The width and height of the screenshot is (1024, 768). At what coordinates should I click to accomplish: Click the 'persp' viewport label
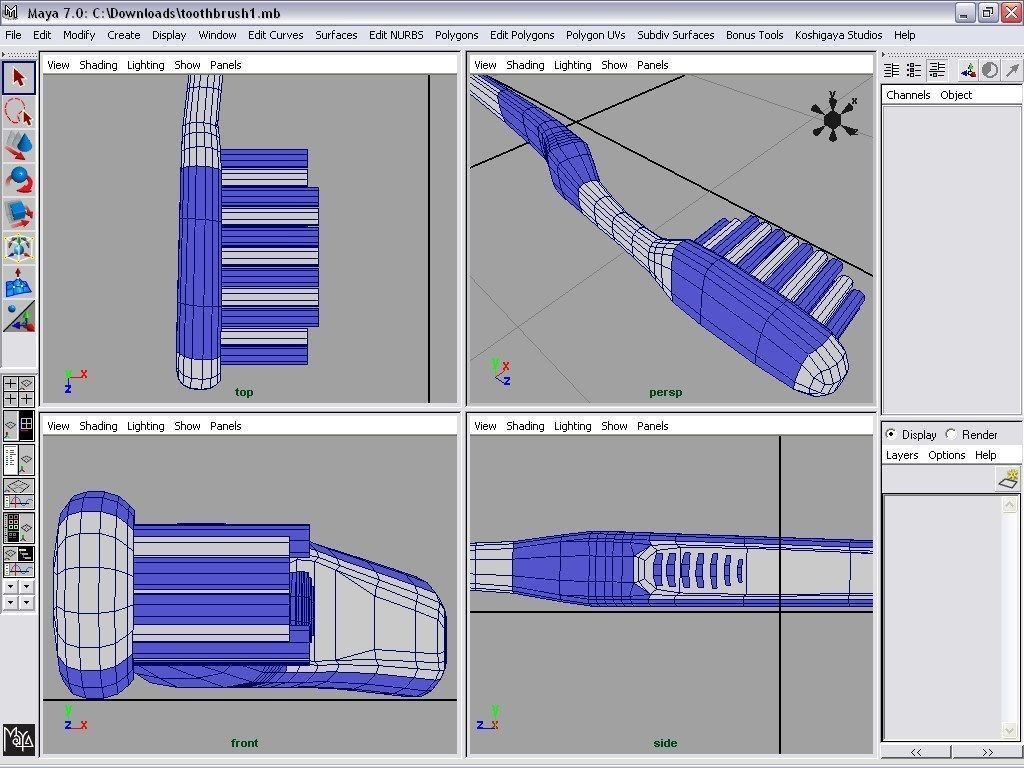coord(665,392)
